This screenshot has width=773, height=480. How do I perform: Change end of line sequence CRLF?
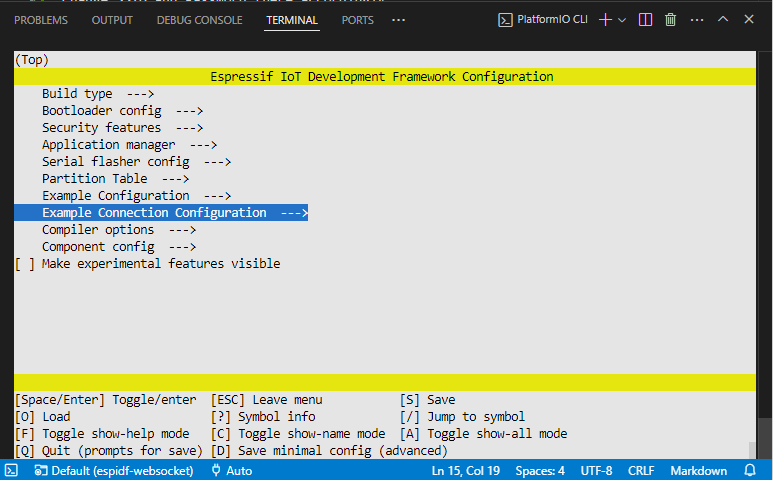(641, 471)
